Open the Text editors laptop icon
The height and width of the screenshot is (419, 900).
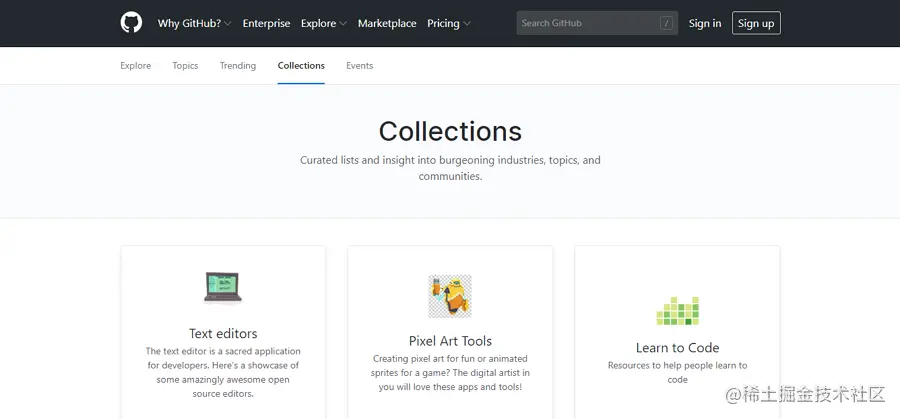223,288
